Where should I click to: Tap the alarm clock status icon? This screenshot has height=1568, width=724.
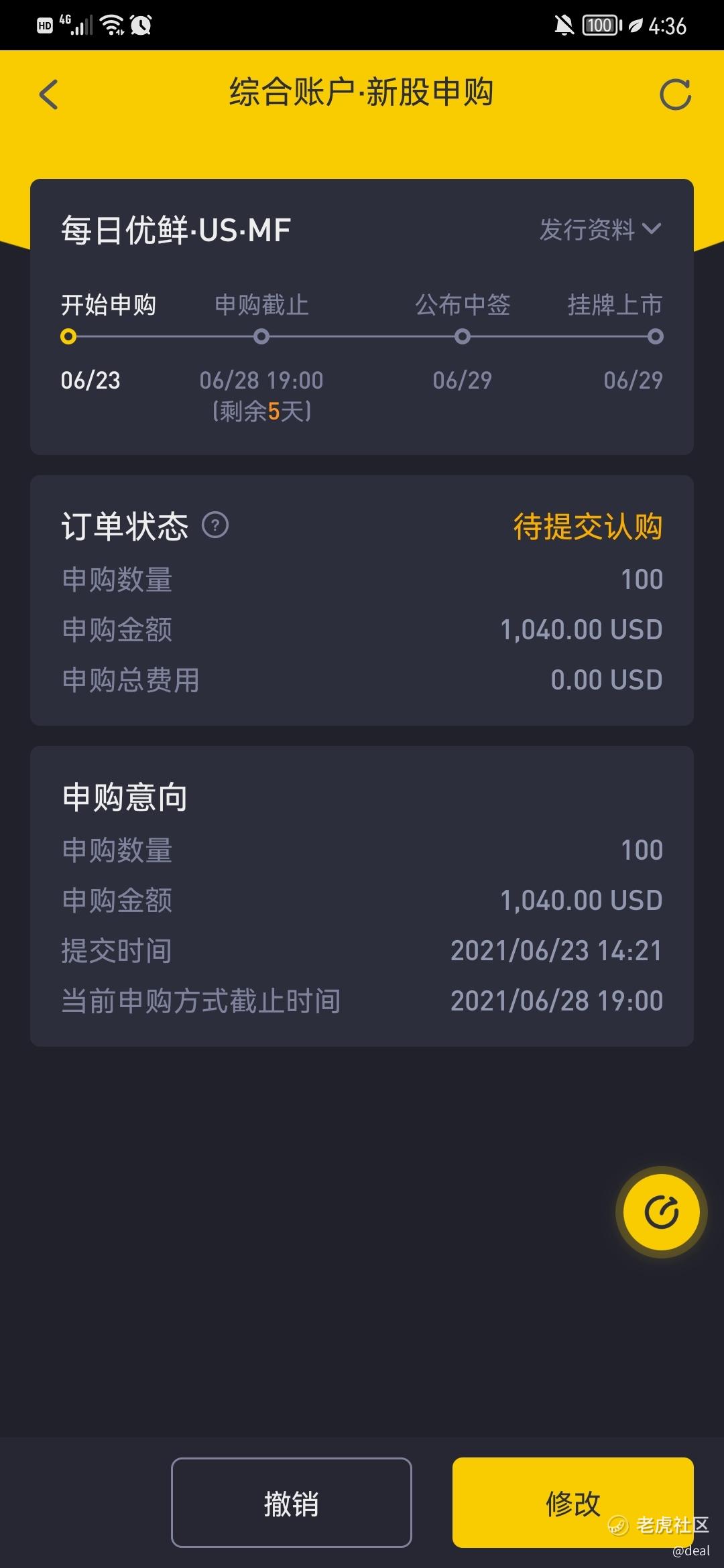point(141,25)
